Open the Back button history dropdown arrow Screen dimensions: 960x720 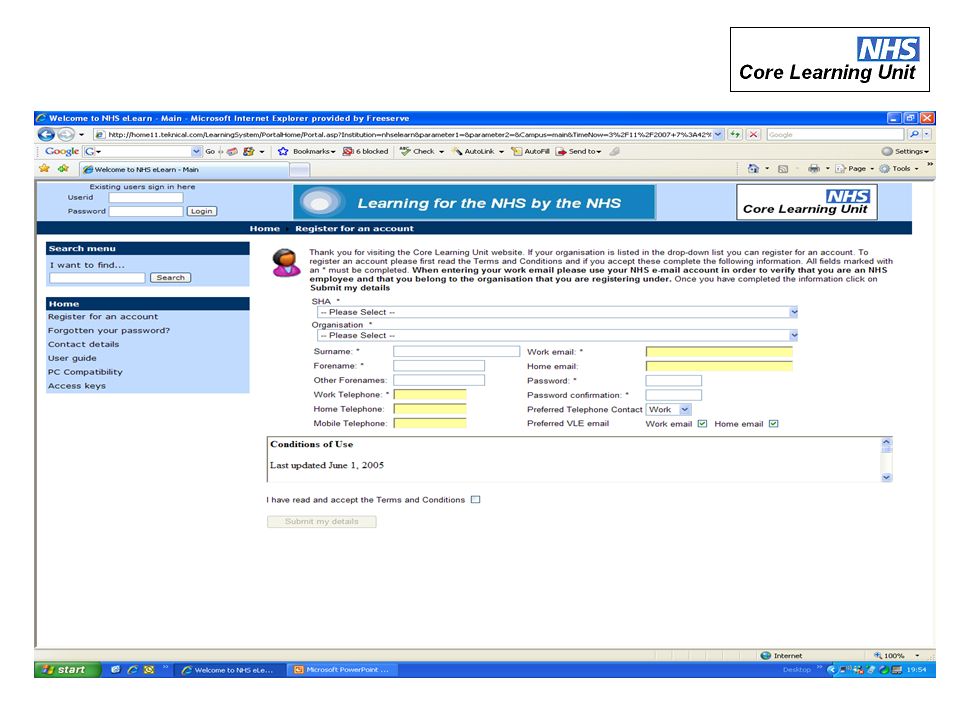click(81, 135)
